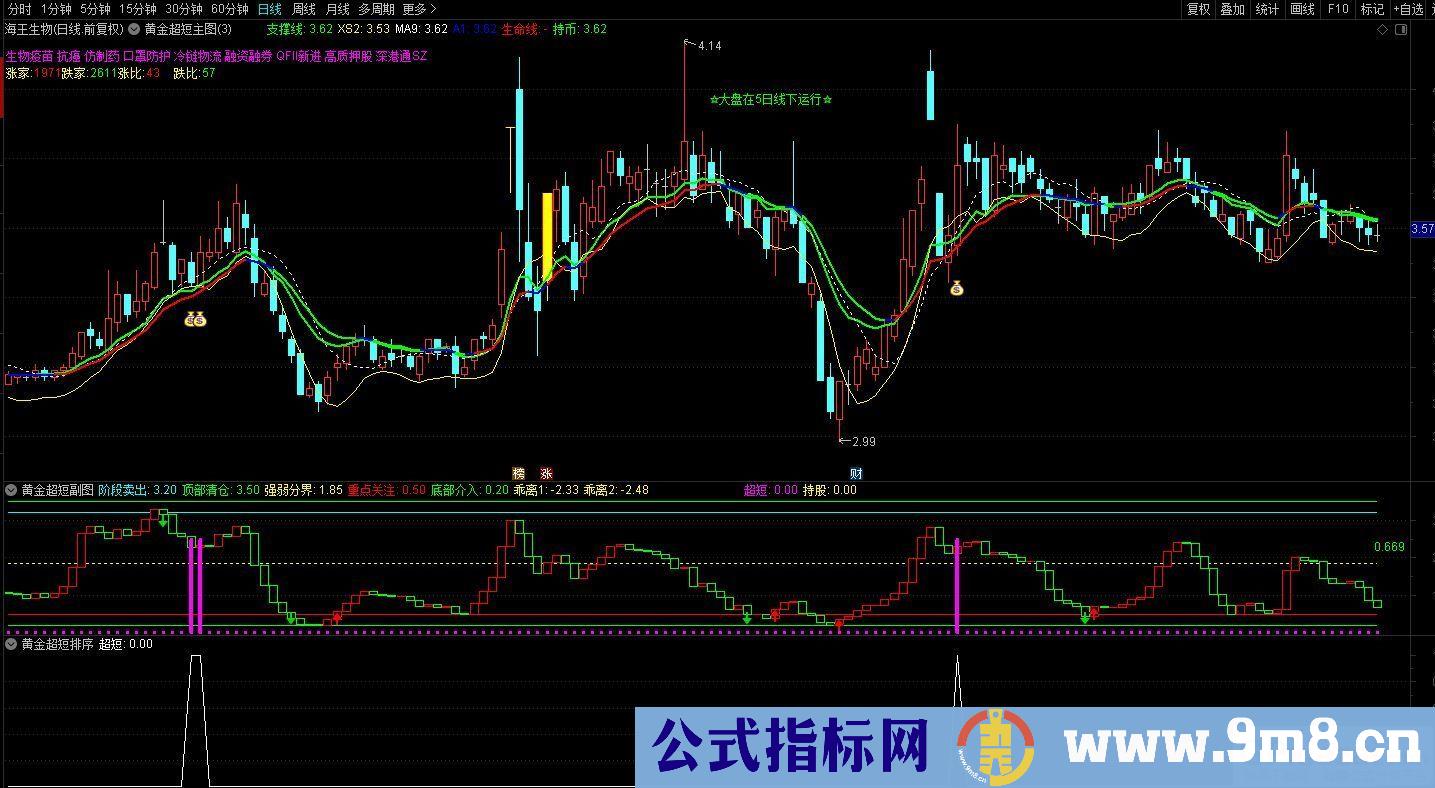Expand the 黄金超短副图 indicator dropdown
The image size is (1435, 788).
(11, 490)
